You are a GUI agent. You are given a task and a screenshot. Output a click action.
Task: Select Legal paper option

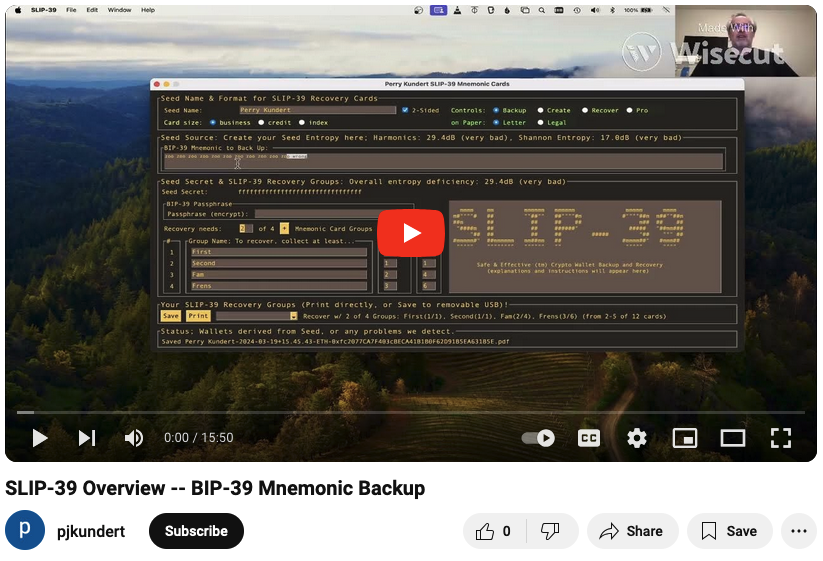point(540,122)
